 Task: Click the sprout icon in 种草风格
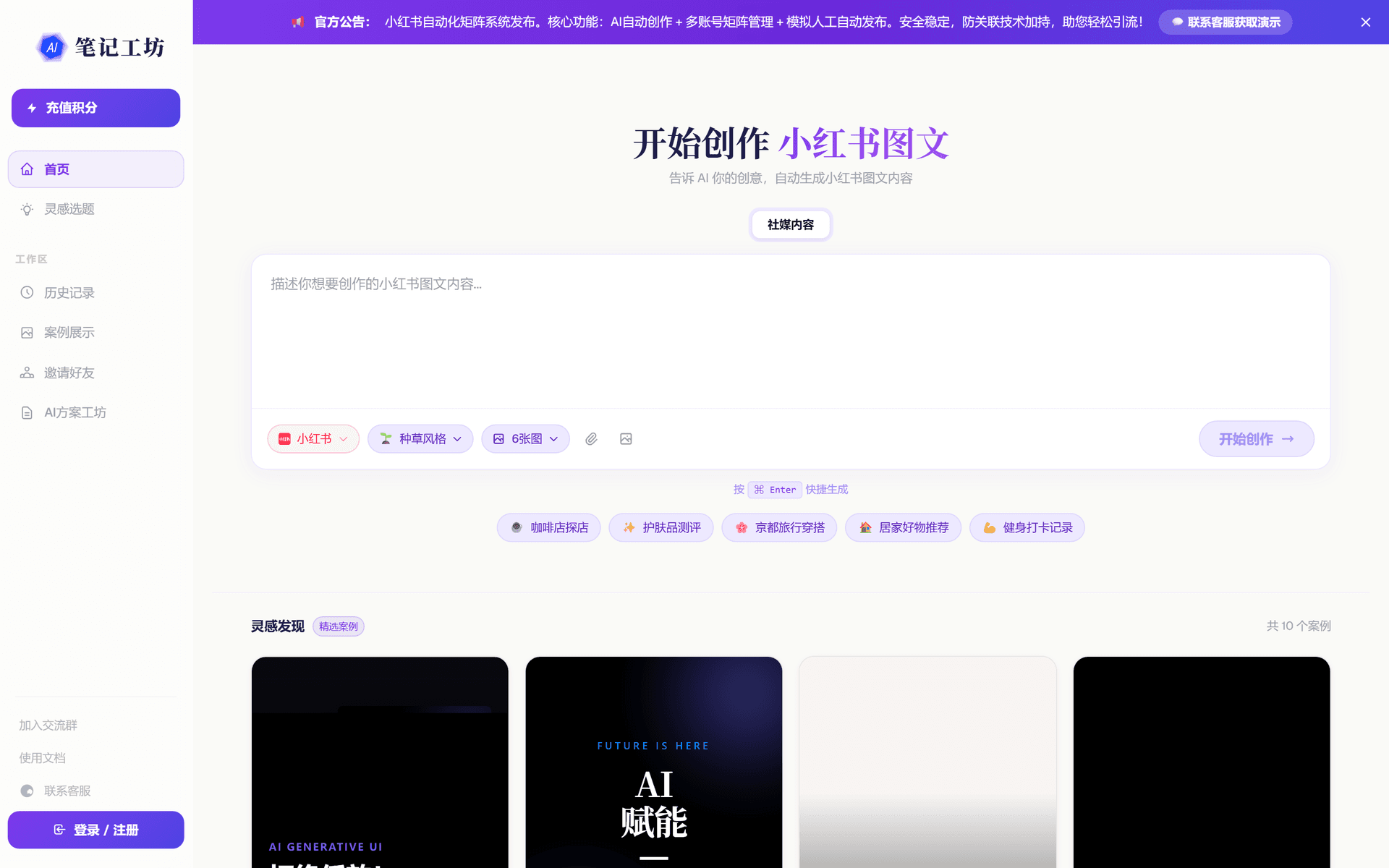point(386,439)
